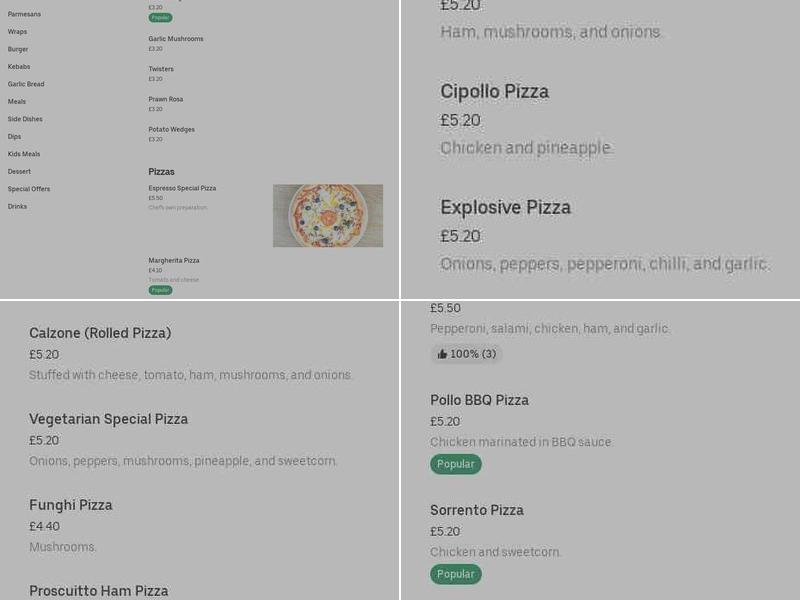Select the Drinks category

pyautogui.click(x=17, y=206)
